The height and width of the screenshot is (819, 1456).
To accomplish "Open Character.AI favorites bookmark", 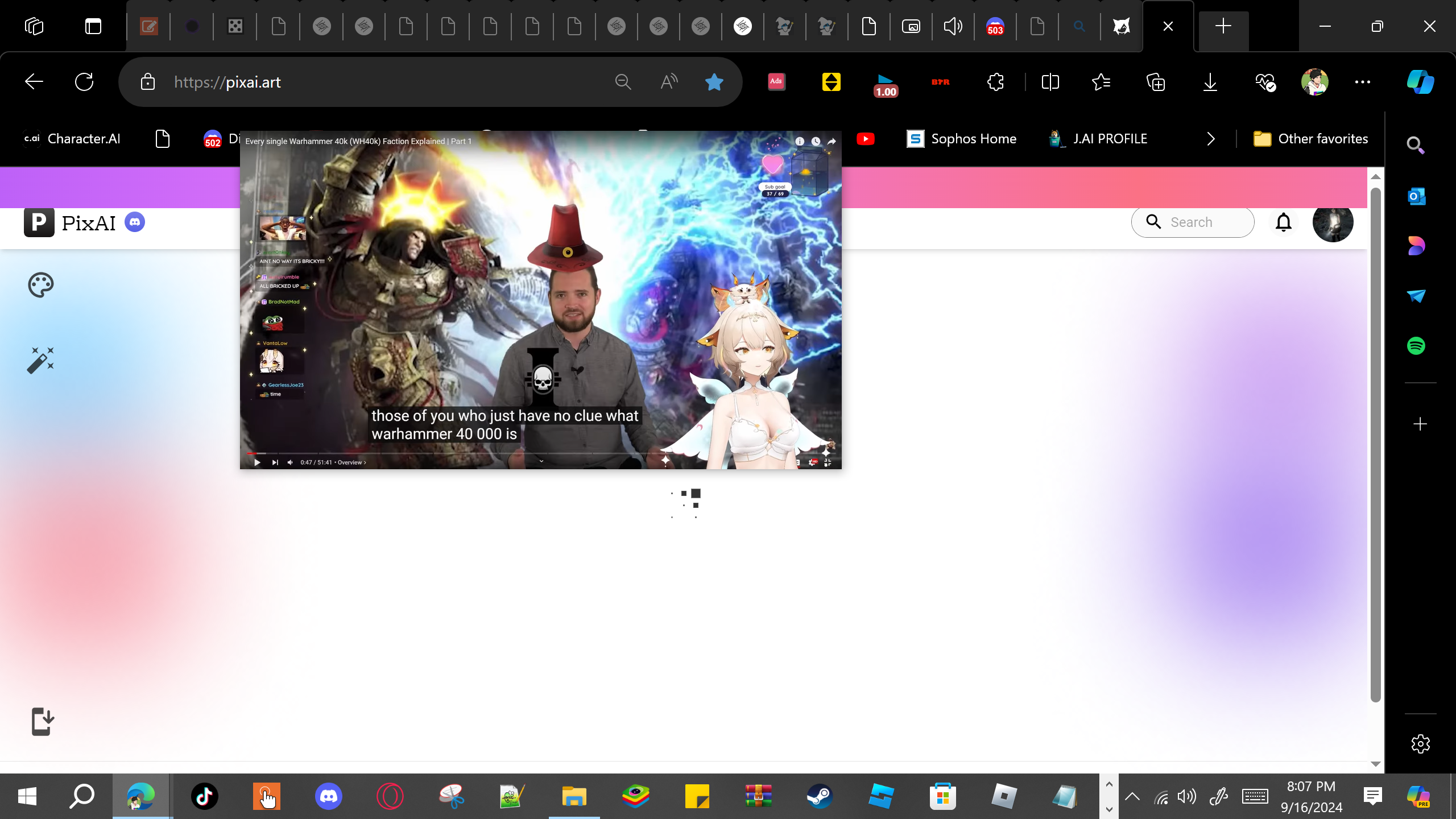I will (x=72, y=139).
